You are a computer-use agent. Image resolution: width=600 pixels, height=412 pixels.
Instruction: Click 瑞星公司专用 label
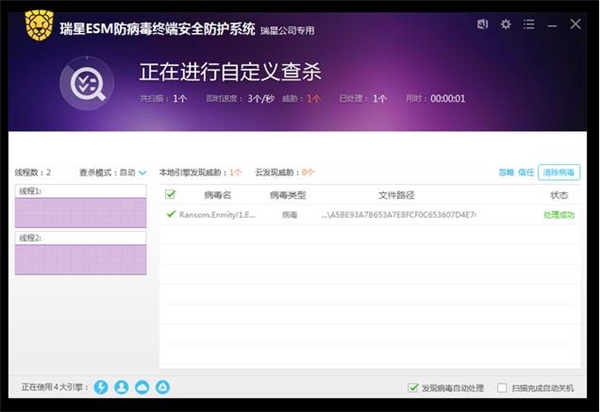(287, 31)
